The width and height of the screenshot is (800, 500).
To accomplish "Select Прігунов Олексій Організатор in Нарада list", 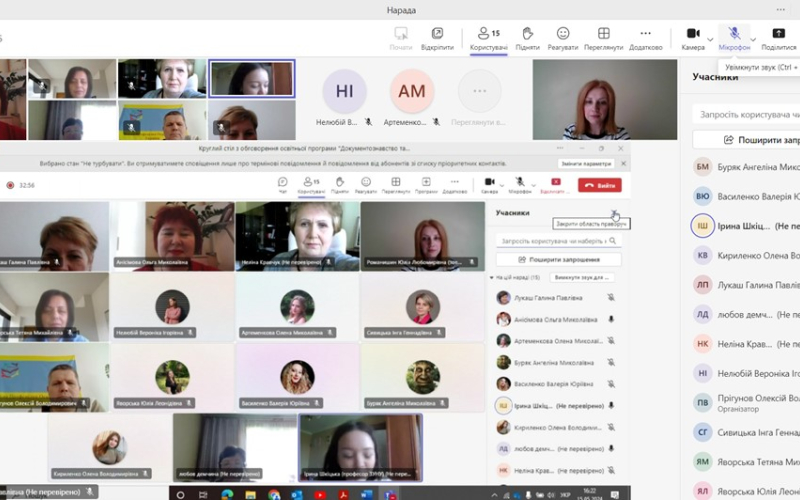I will point(746,403).
